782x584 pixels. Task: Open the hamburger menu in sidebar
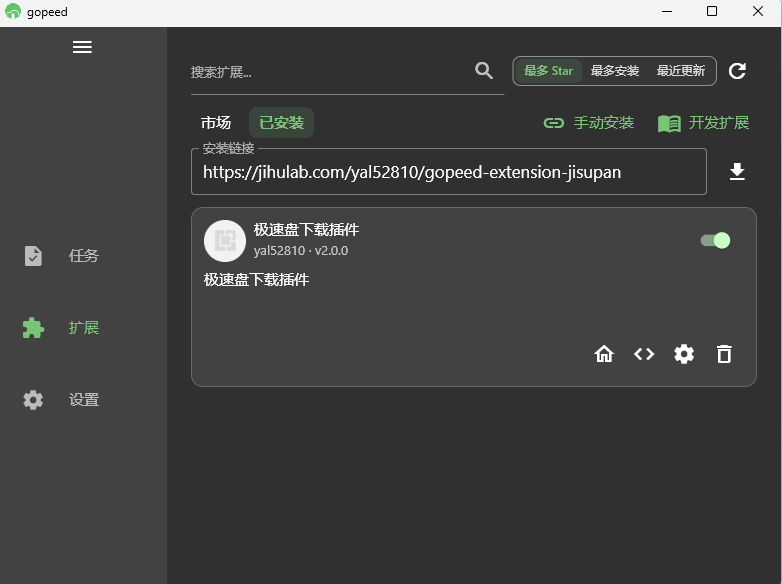[82, 47]
